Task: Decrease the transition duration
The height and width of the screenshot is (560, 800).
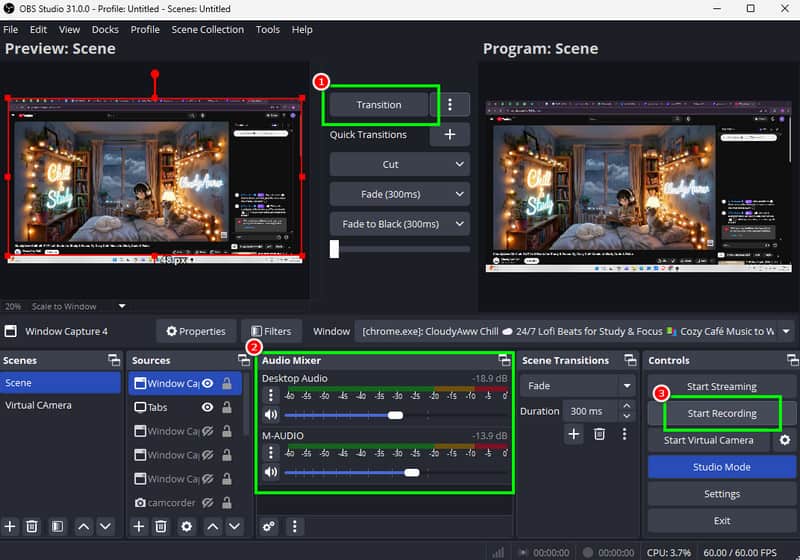Action: [x=627, y=417]
